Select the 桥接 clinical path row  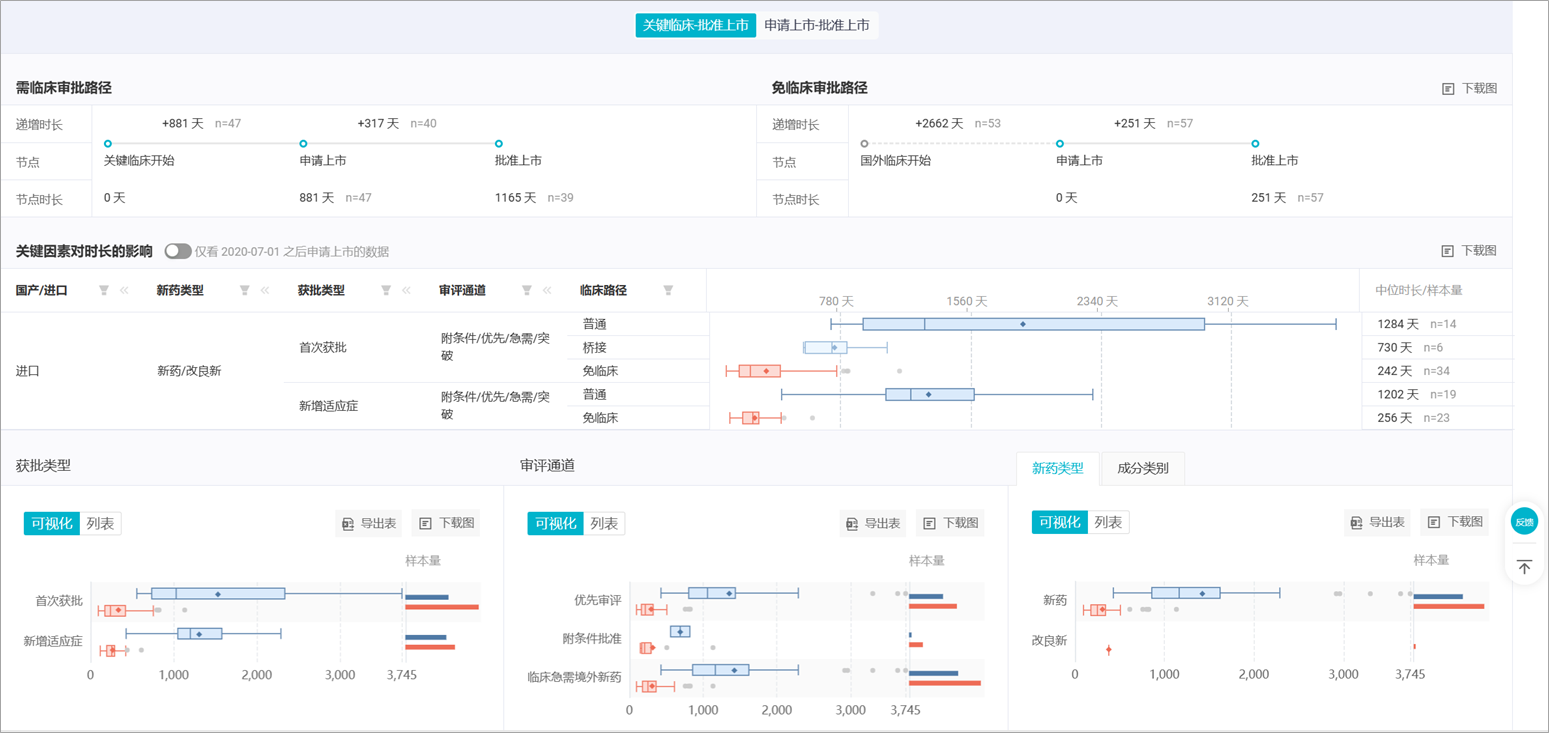point(593,347)
